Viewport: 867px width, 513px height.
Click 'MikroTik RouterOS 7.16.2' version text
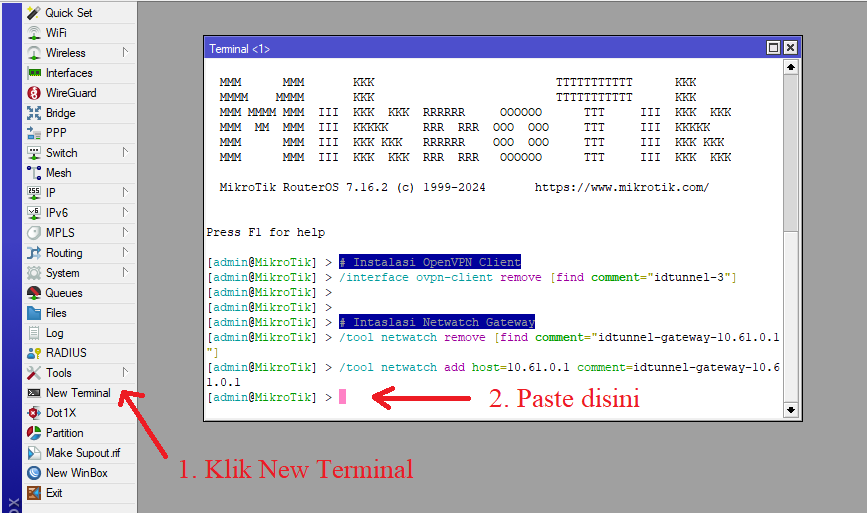[x=304, y=187]
